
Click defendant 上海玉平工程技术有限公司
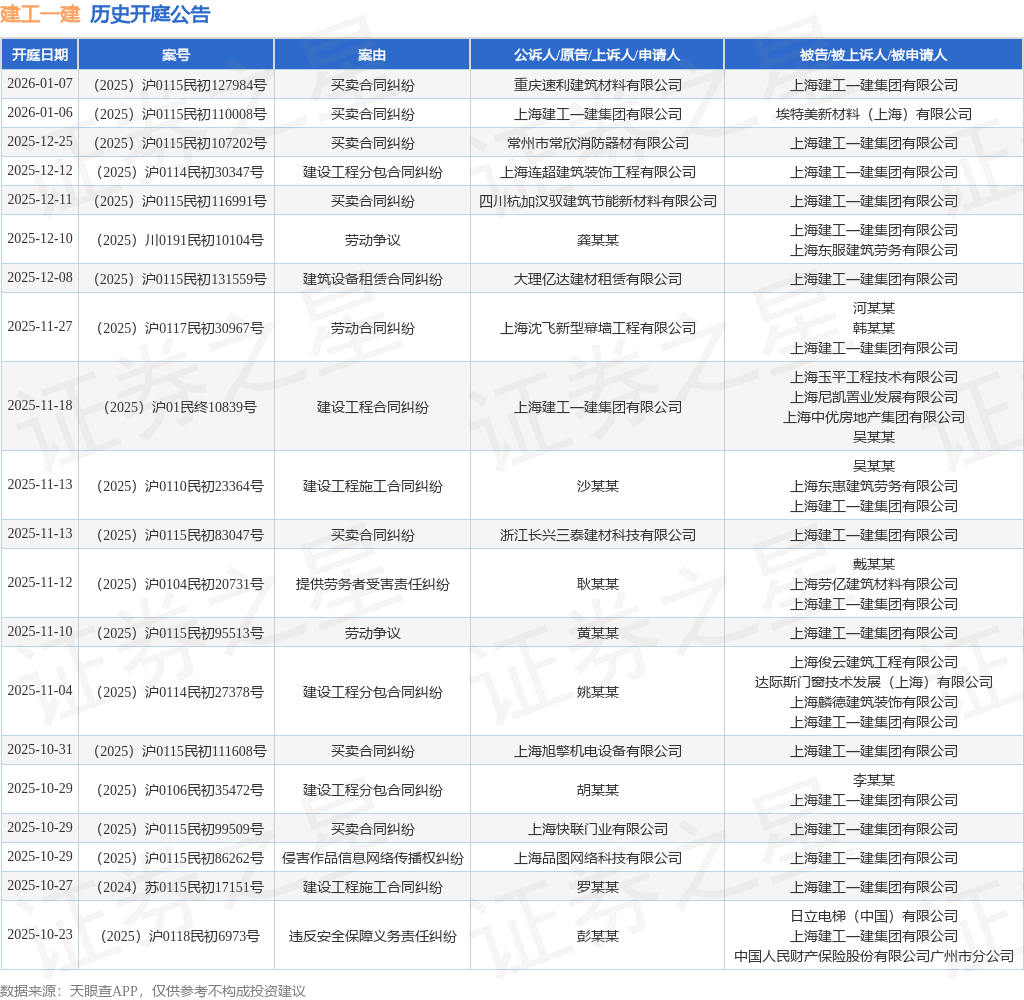[874, 377]
